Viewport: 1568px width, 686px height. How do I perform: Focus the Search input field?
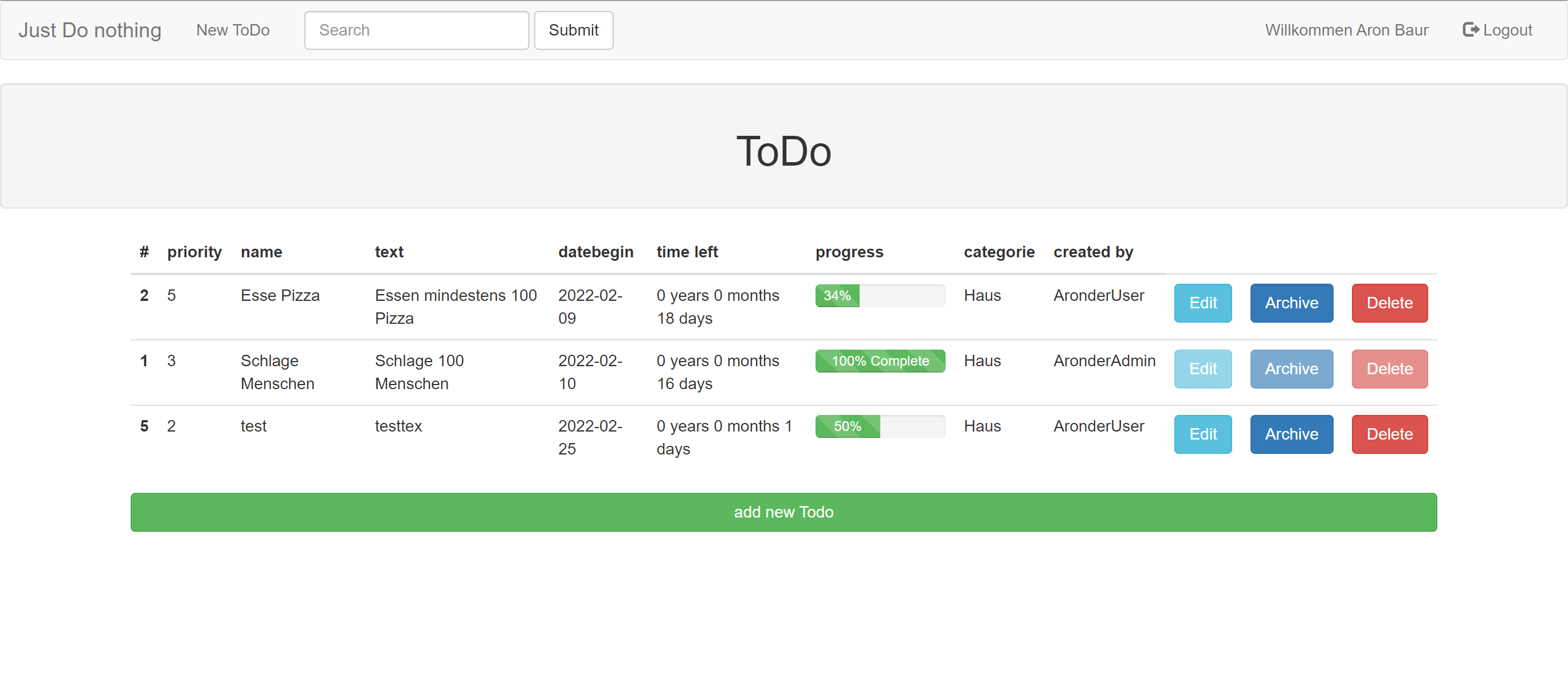point(416,30)
